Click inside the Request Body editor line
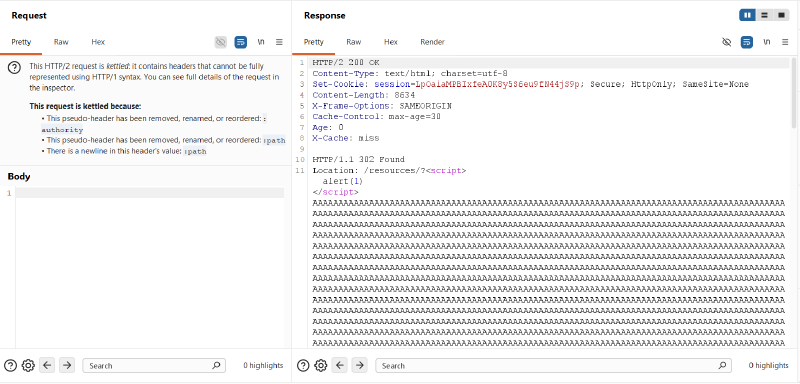800x384 pixels. pos(149,193)
